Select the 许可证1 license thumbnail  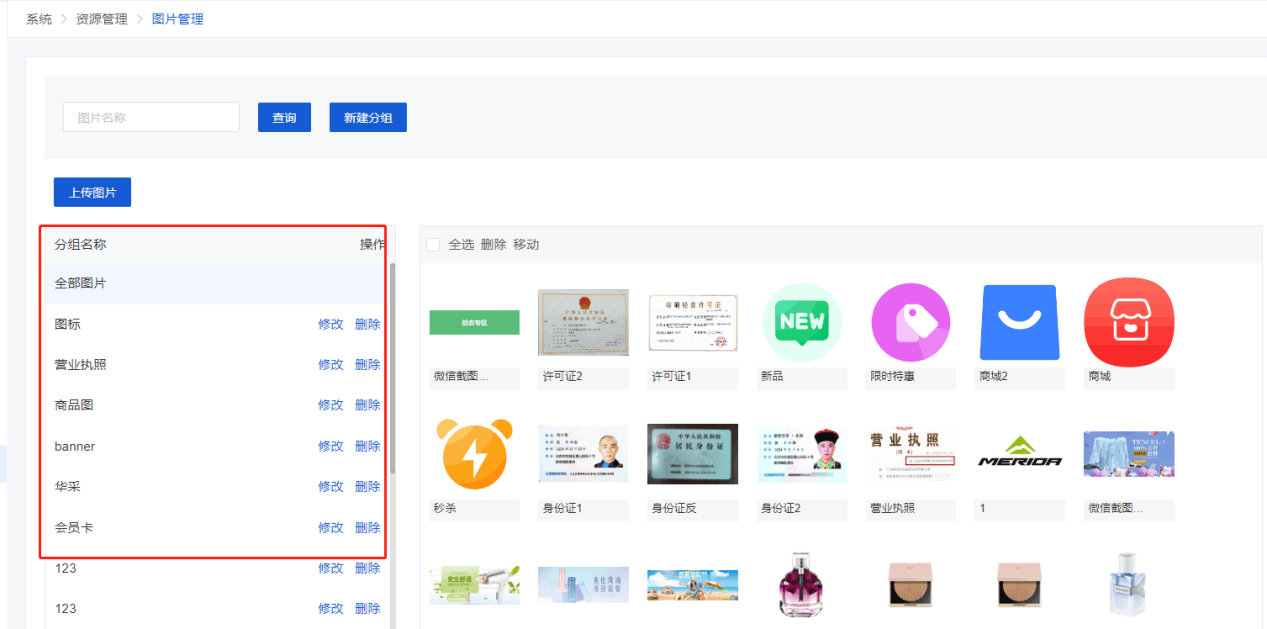point(693,322)
